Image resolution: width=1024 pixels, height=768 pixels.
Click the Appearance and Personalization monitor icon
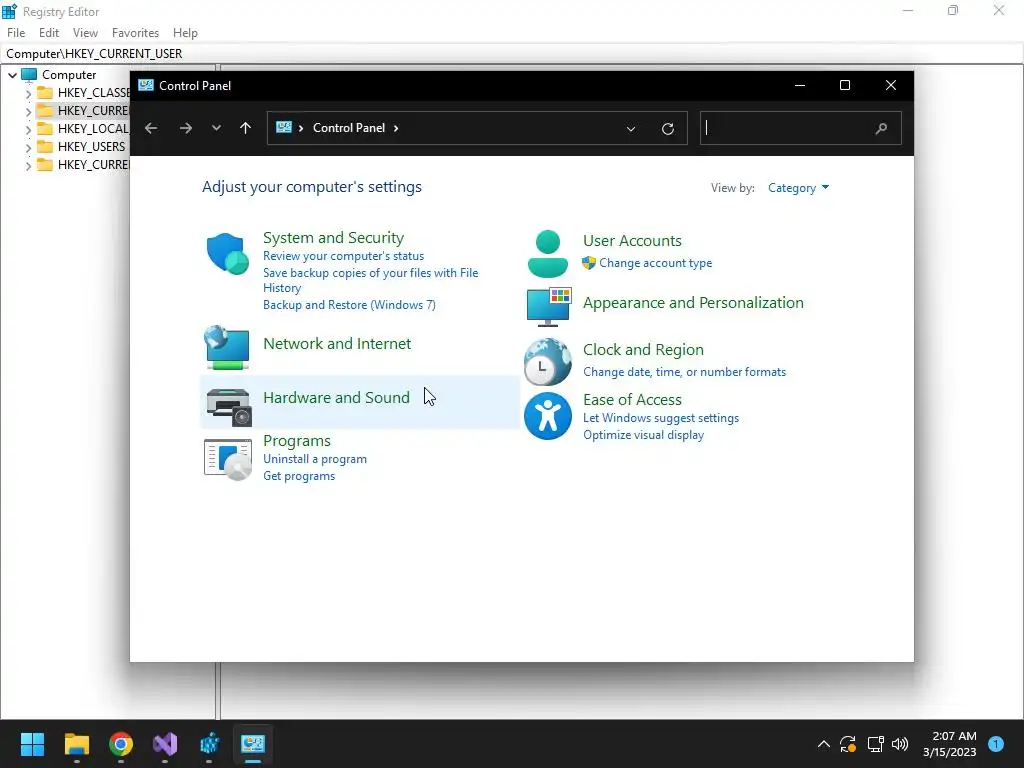[x=549, y=306]
